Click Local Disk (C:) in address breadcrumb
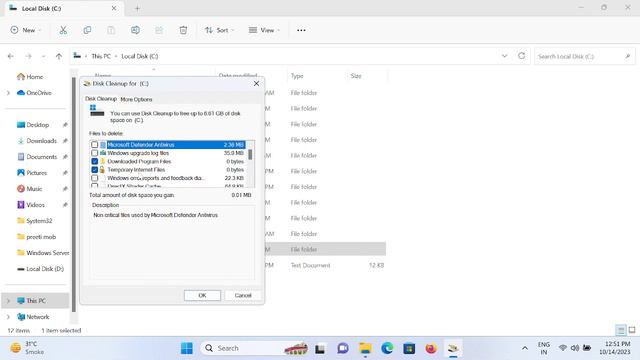The height and width of the screenshot is (360, 640). tap(140, 56)
